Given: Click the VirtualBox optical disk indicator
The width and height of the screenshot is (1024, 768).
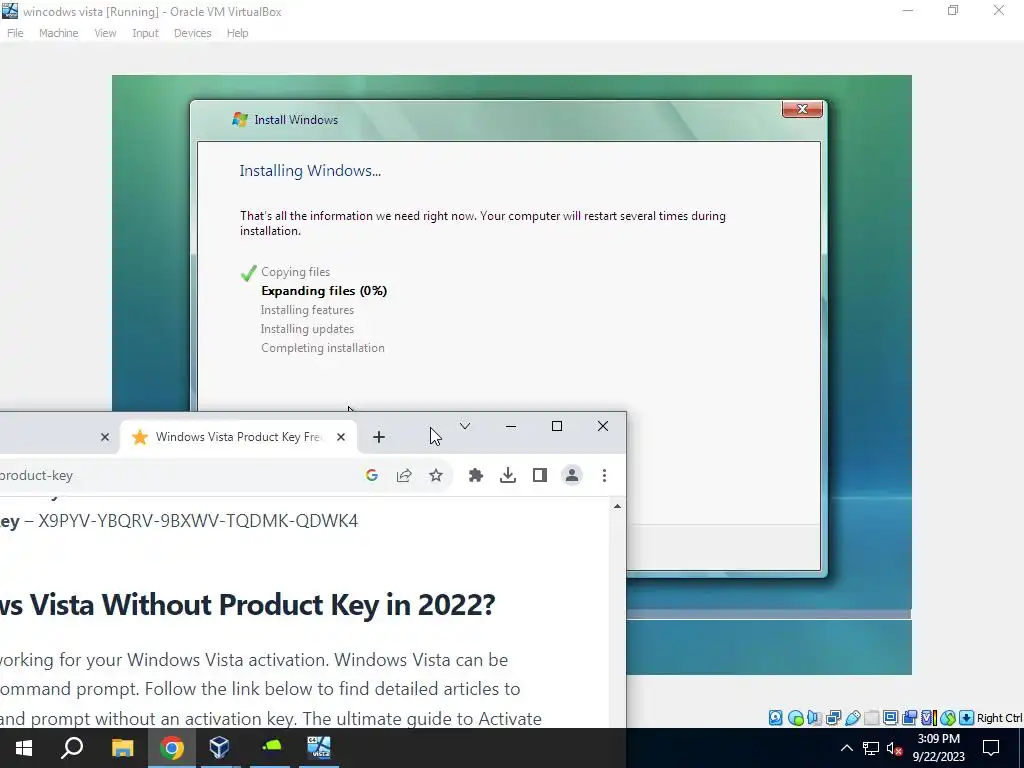Looking at the screenshot, I should [795, 718].
